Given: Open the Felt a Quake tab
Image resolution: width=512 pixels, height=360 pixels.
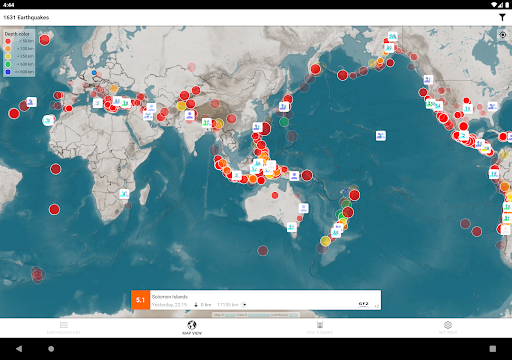Looking at the screenshot, I should (x=320, y=328).
